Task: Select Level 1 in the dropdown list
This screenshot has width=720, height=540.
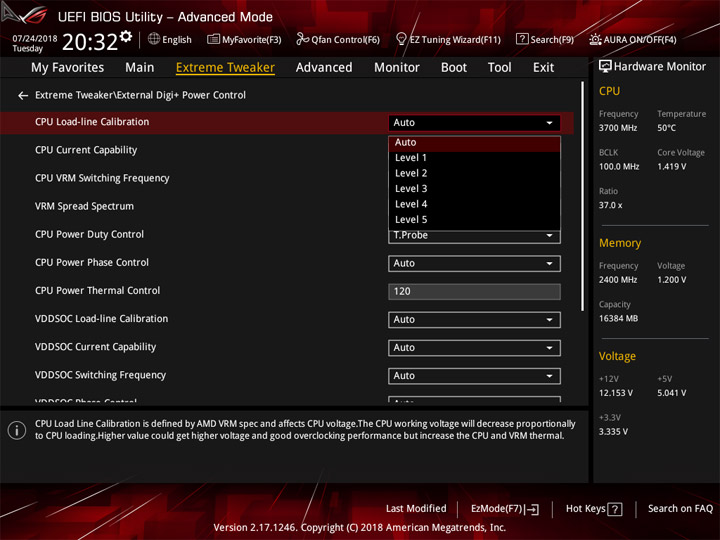Action: (x=474, y=158)
